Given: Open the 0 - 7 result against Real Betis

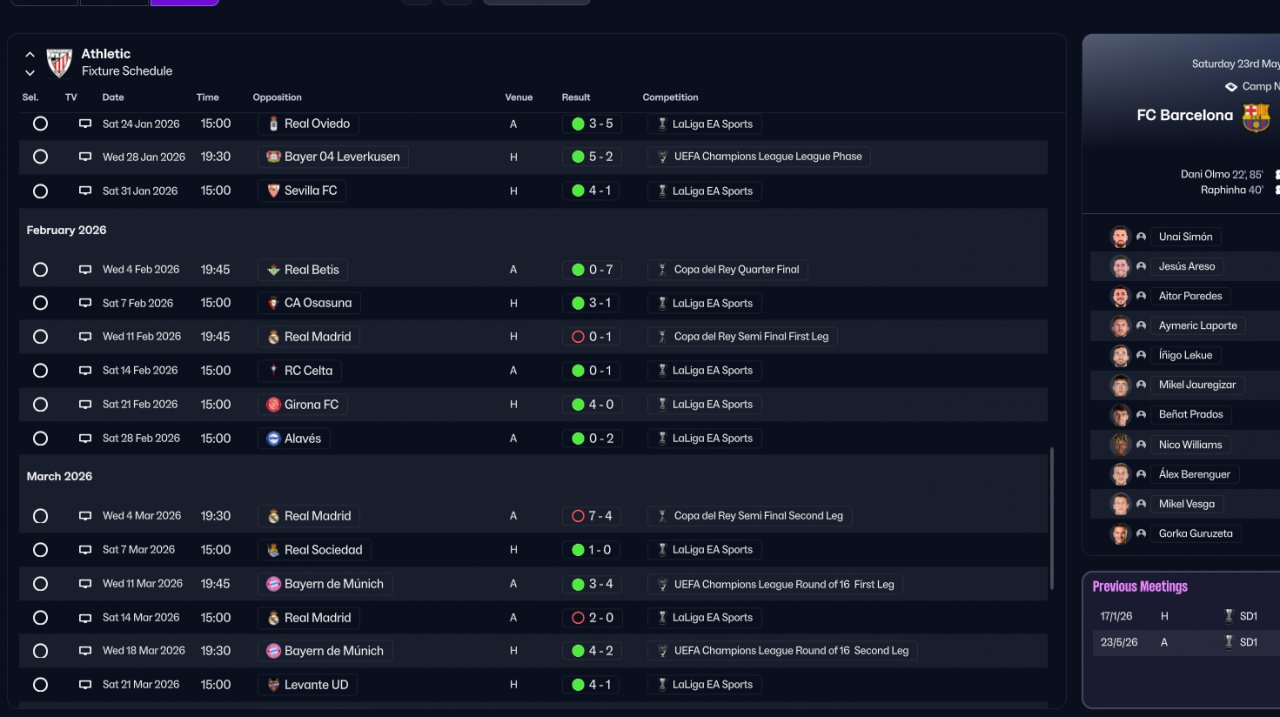Looking at the screenshot, I should pos(592,270).
